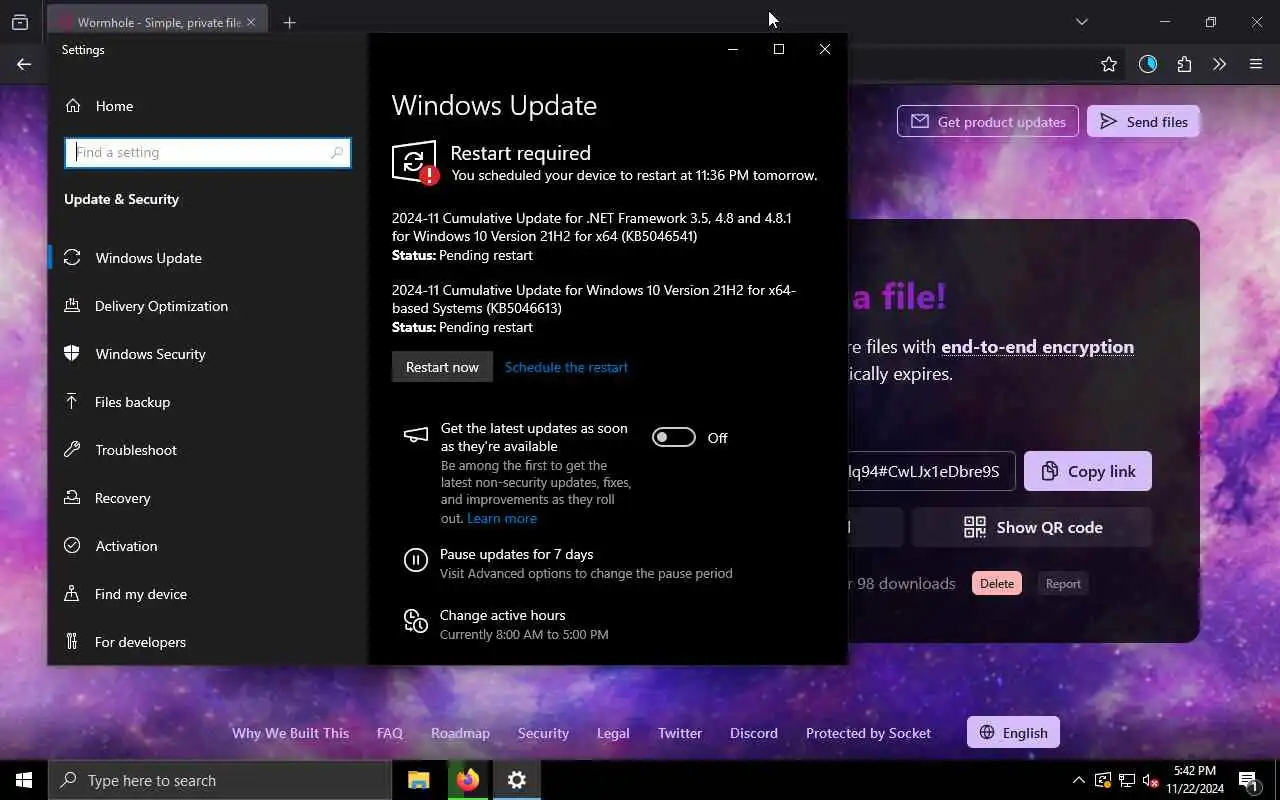This screenshot has height=800, width=1280.
Task: Open end-to-end encryption link
Action: coord(1037,347)
